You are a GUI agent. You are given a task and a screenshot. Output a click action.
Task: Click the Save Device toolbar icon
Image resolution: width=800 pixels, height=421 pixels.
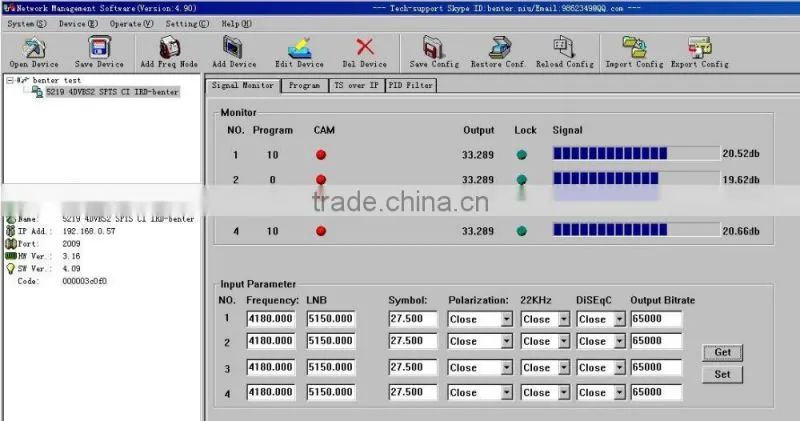tap(99, 47)
